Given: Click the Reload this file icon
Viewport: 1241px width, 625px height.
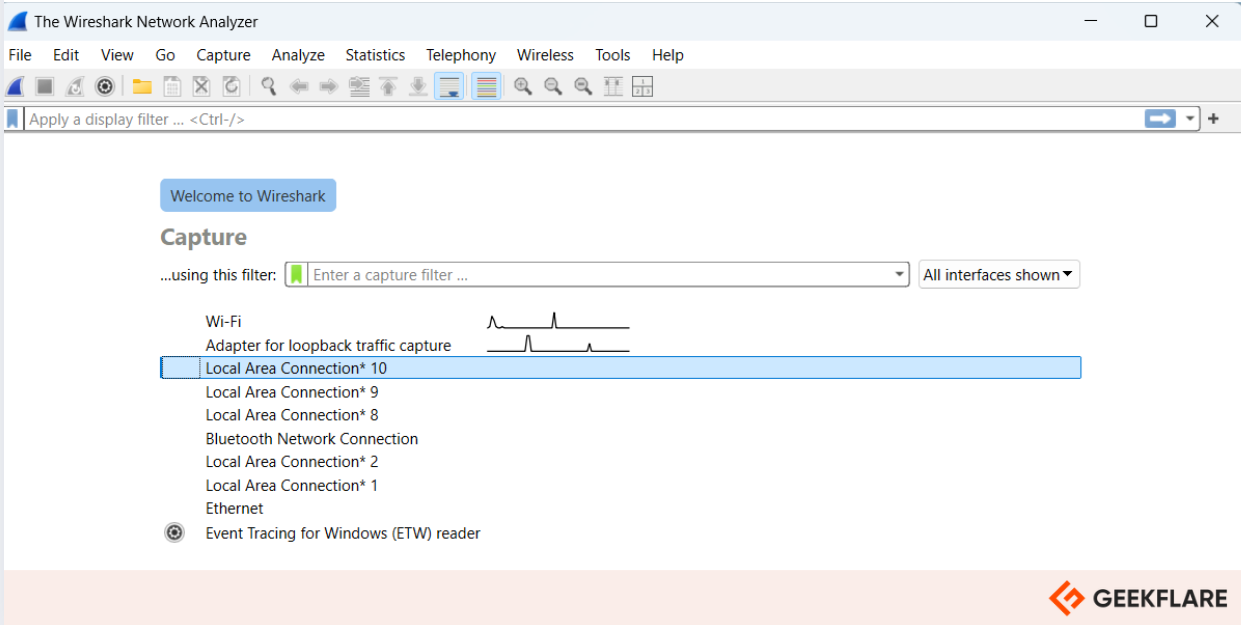Looking at the screenshot, I should [x=229, y=86].
